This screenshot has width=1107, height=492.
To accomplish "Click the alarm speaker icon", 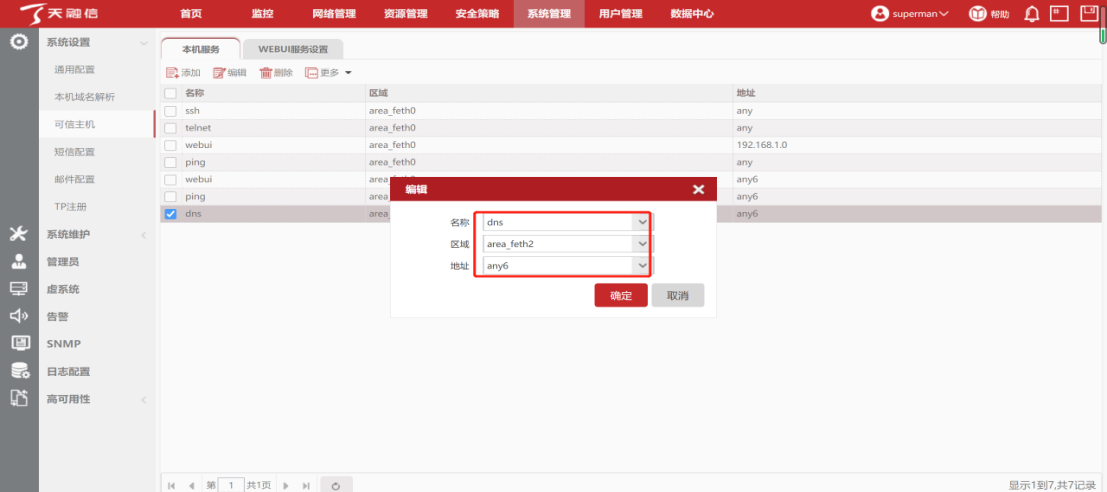I will point(19,316).
